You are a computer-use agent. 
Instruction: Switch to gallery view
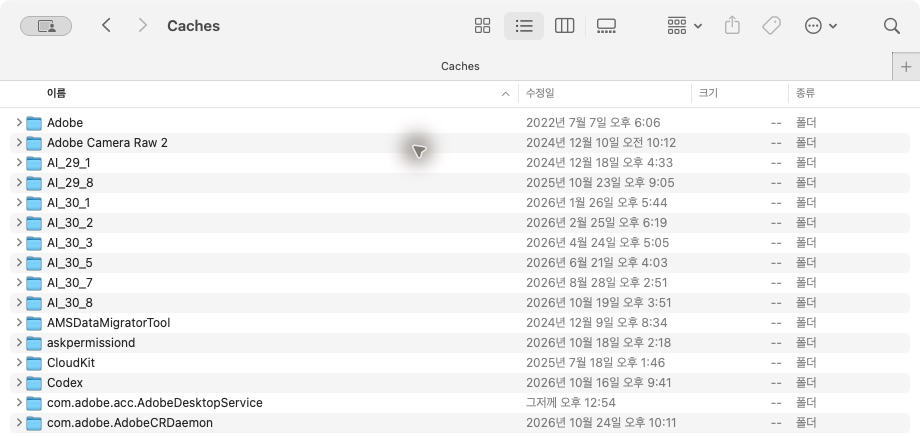[606, 26]
